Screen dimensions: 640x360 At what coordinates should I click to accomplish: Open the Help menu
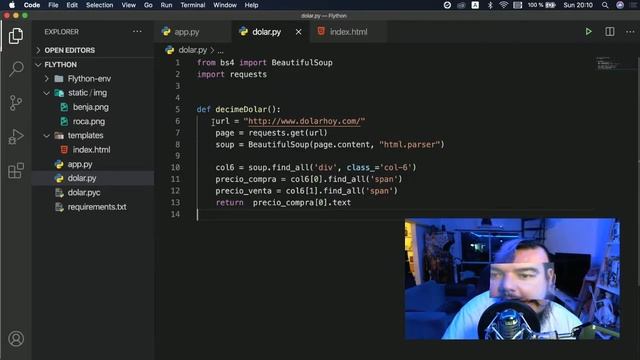(251, 5)
